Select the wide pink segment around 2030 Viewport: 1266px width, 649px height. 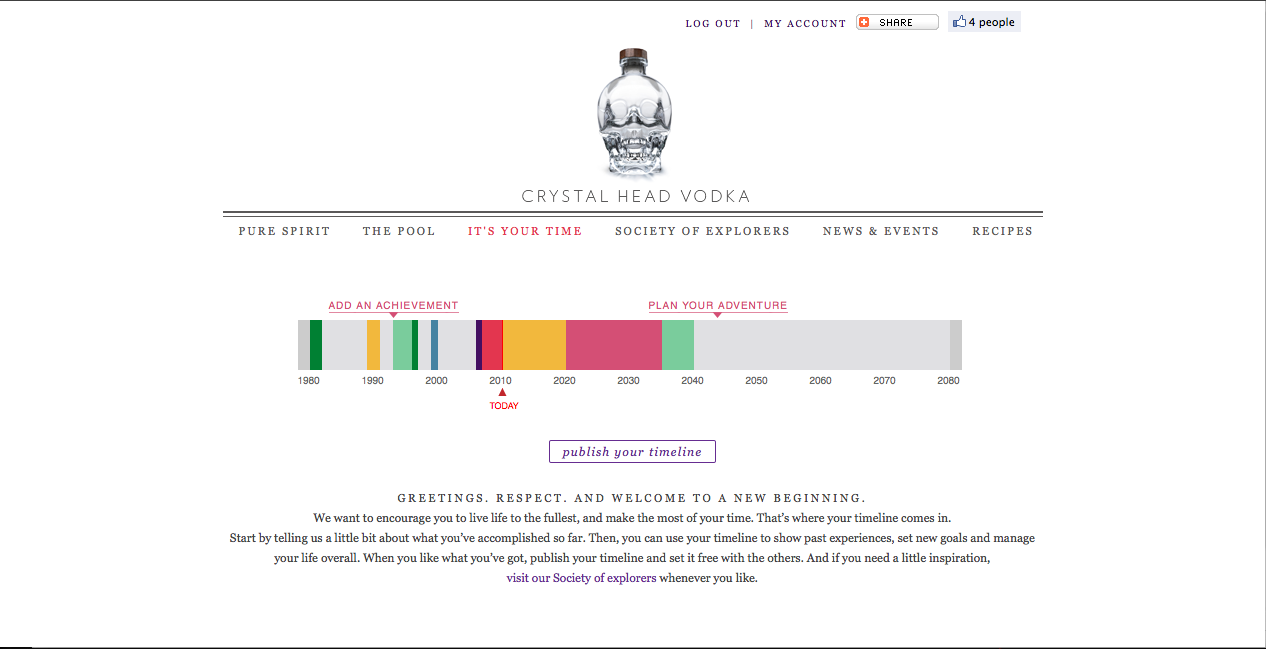click(x=614, y=345)
